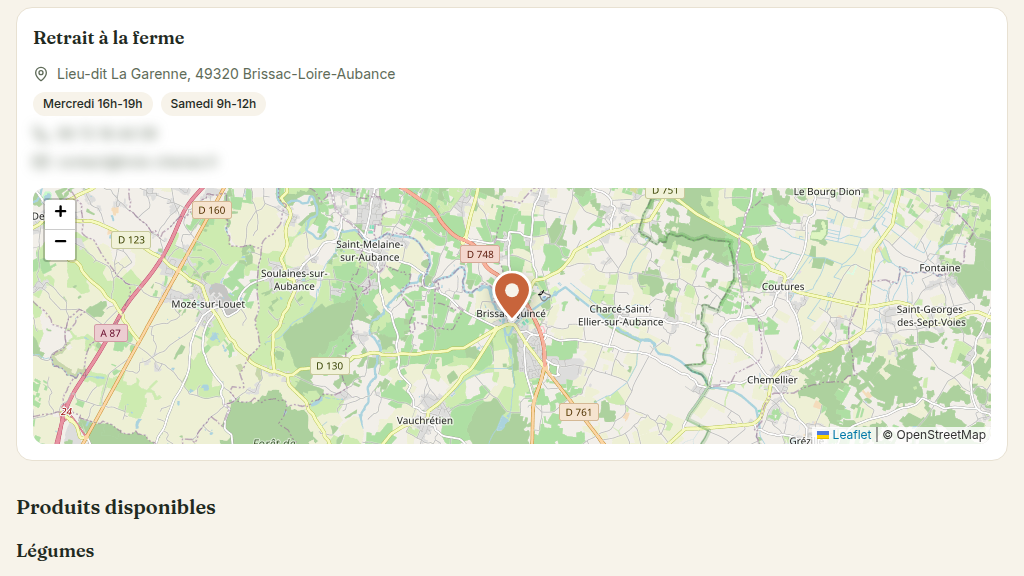
Task: Click Vauchrétien village on the map
Action: click(424, 421)
